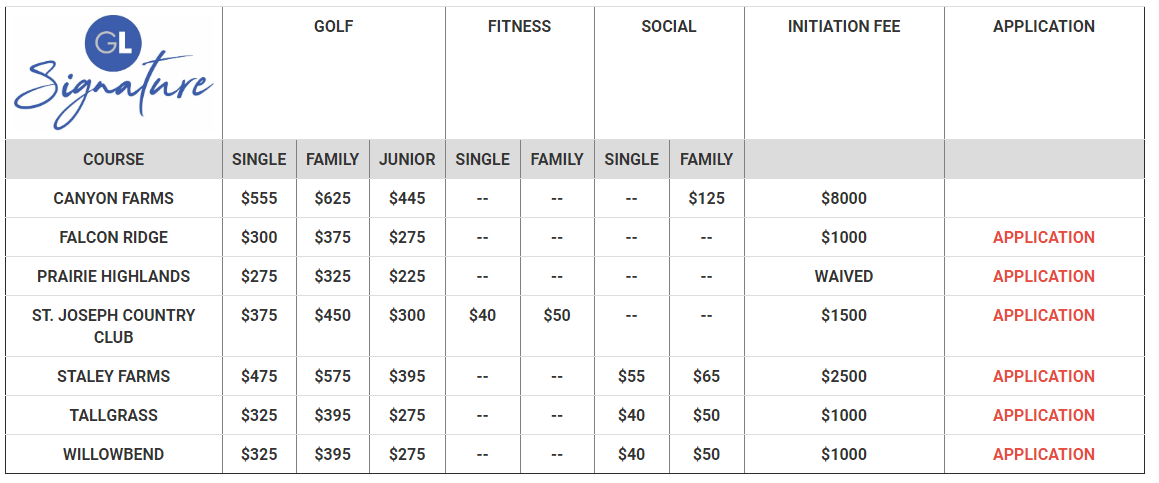Image resolution: width=1159 pixels, height=483 pixels.
Task: Open the Willowbend APPLICATION link
Action: (1044, 454)
